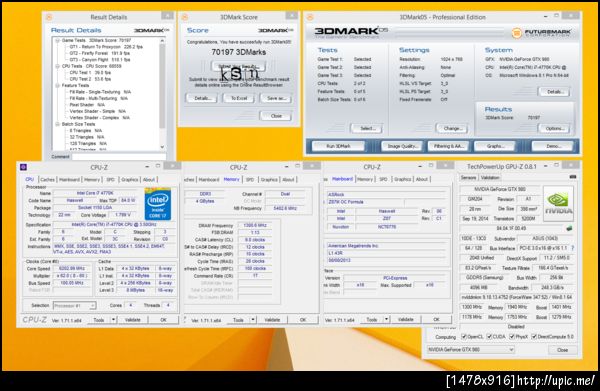Image resolution: width=600 pixels, height=391 pixels.
Task: Click the Bus Interface question mark icon
Action: pos(572,248)
